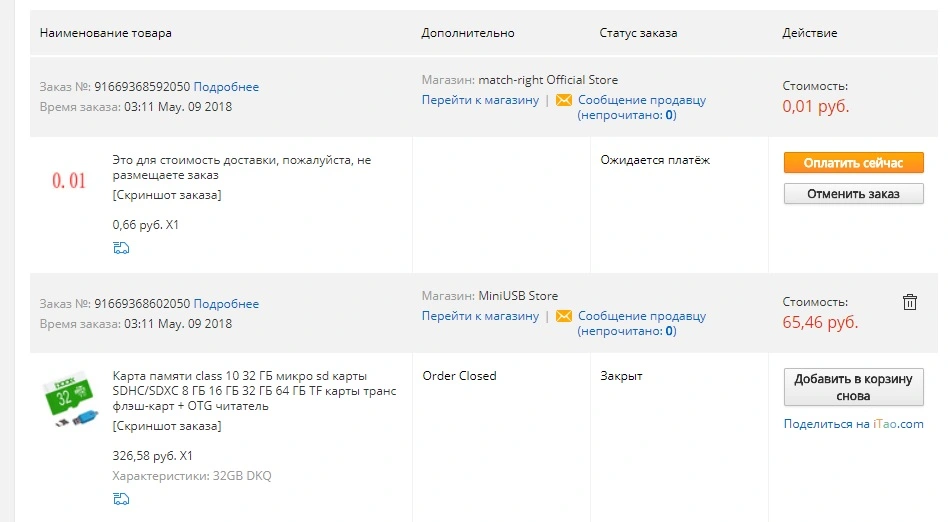Click the envelope icon for MiniUSB Store
Screen dimensions: 948x522
tap(563, 316)
